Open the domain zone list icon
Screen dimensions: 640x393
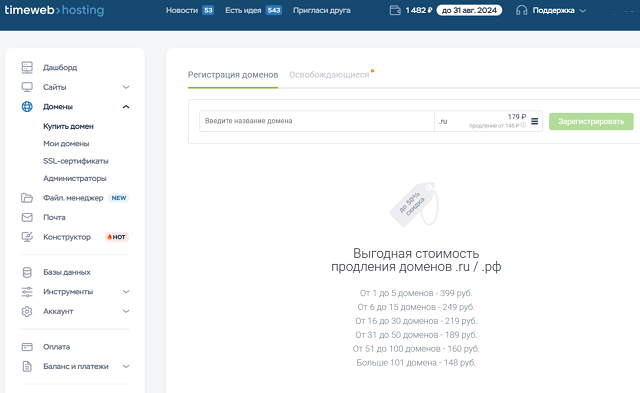[534, 121]
